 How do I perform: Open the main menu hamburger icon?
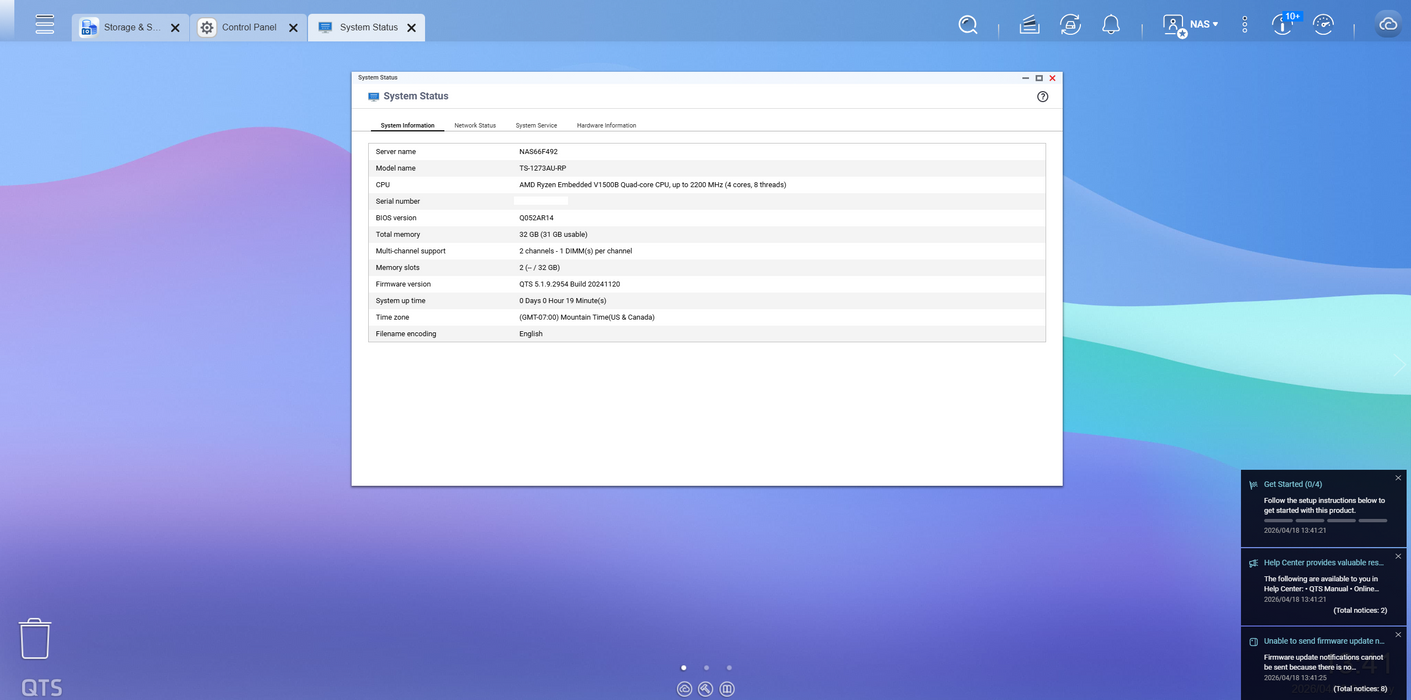click(44, 25)
